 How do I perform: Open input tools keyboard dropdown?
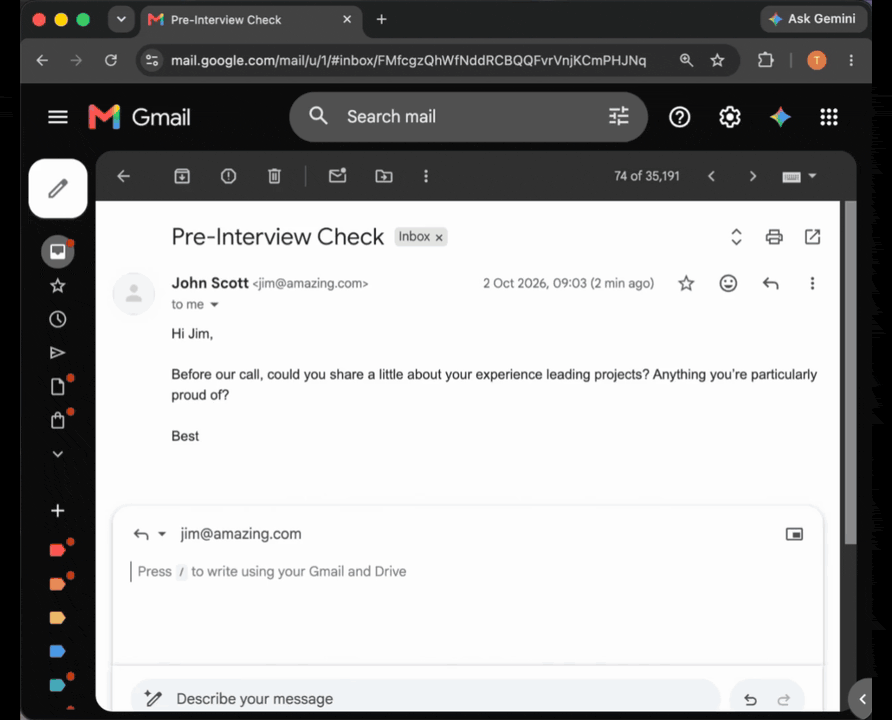click(799, 176)
